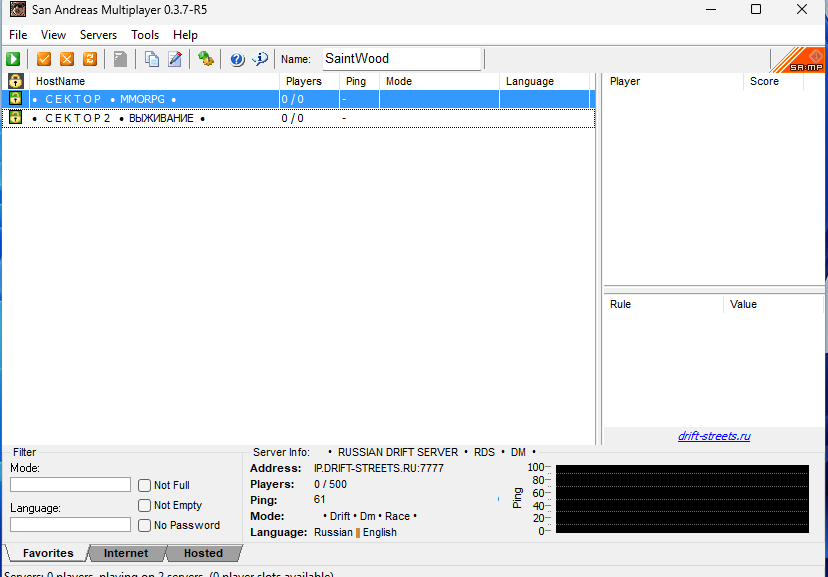Open the Settings gears icon
Image resolution: width=828 pixels, height=577 pixels.
tap(206, 59)
